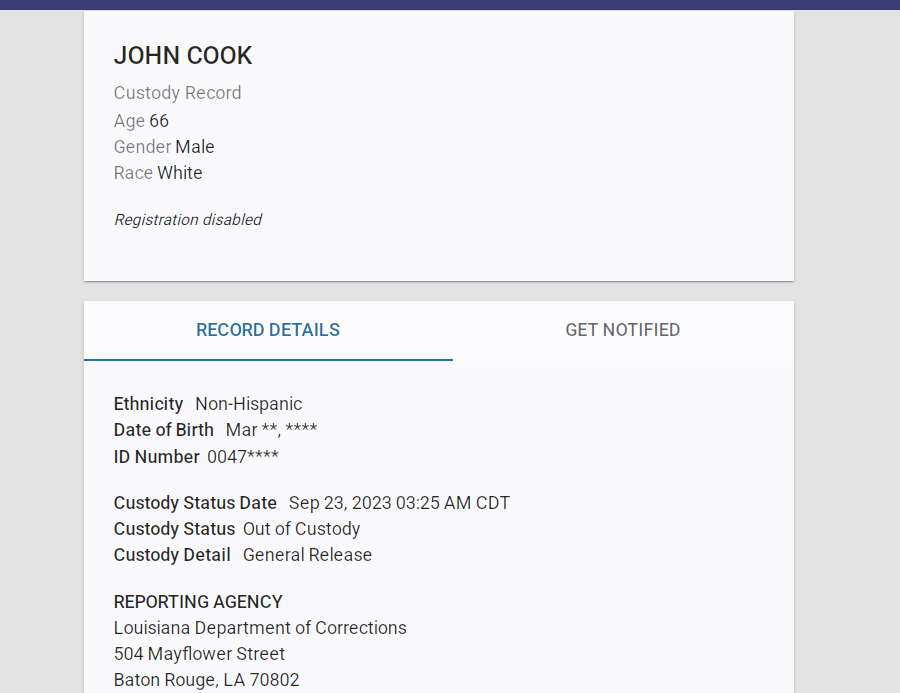Click the ID Number 0047**** value
The height and width of the screenshot is (693, 900).
click(243, 457)
